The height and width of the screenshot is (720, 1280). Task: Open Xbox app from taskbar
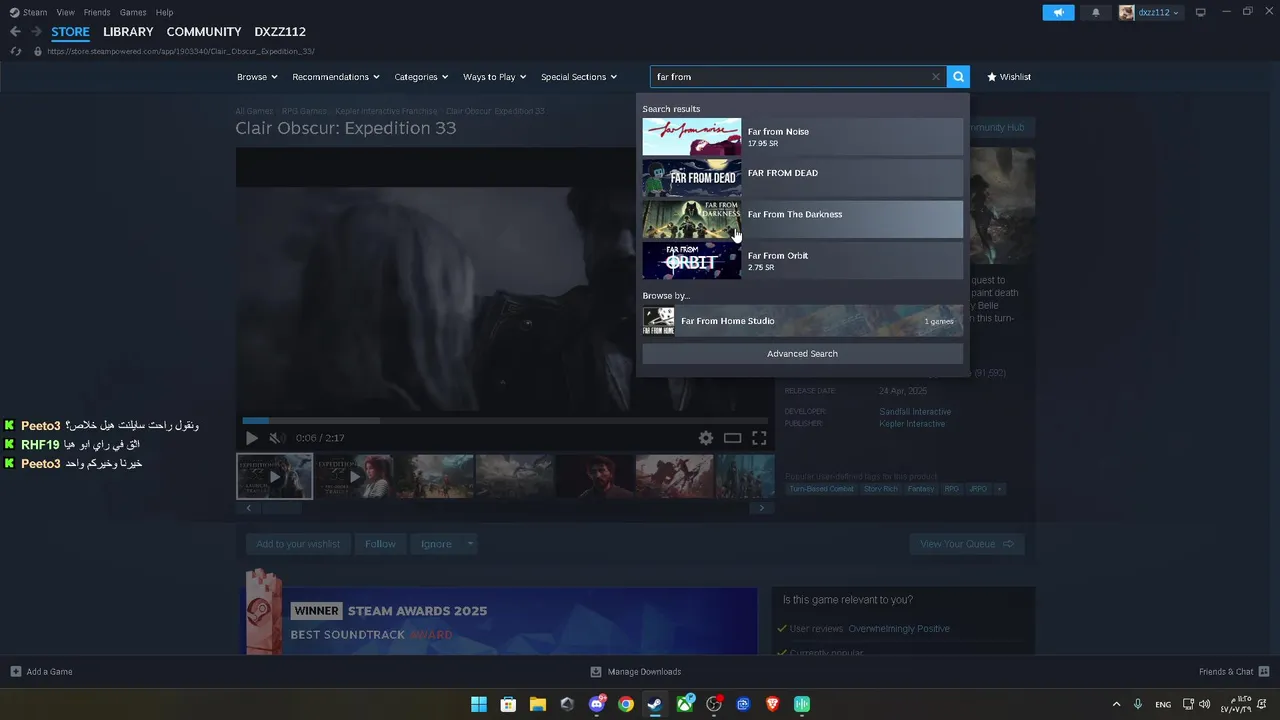click(685, 704)
